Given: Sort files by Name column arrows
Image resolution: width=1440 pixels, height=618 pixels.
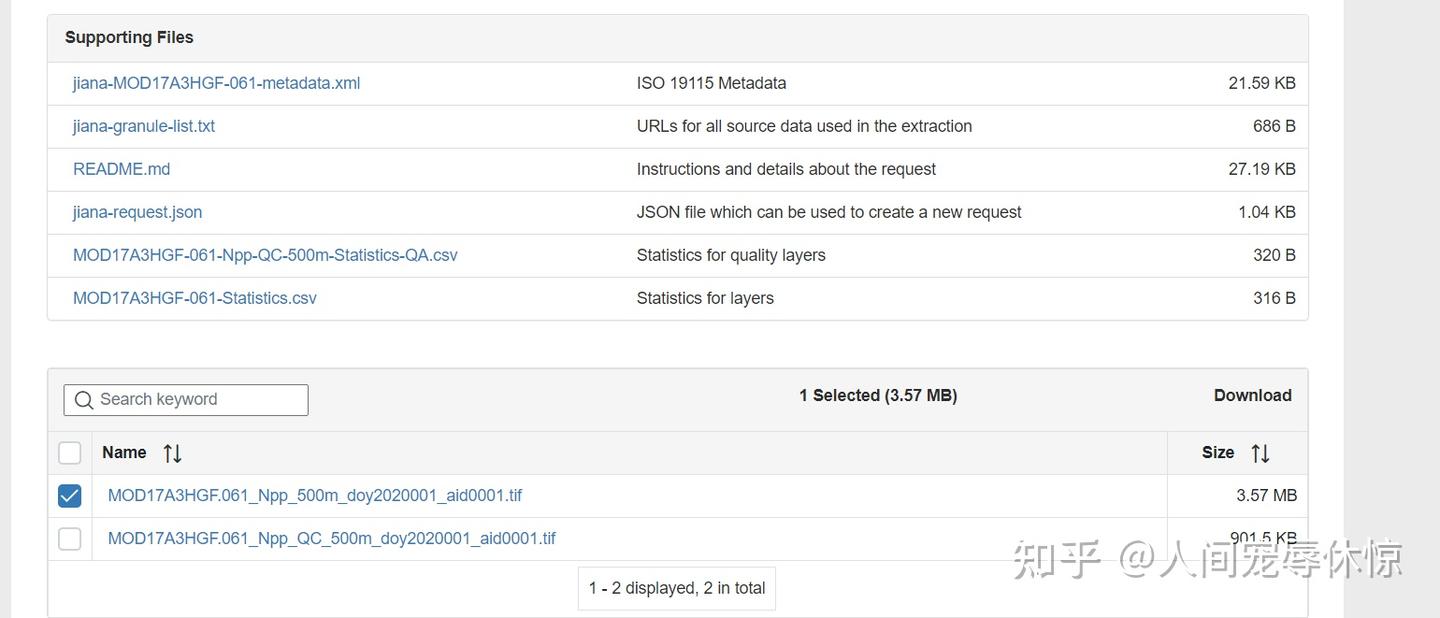Looking at the screenshot, I should pyautogui.click(x=173, y=453).
